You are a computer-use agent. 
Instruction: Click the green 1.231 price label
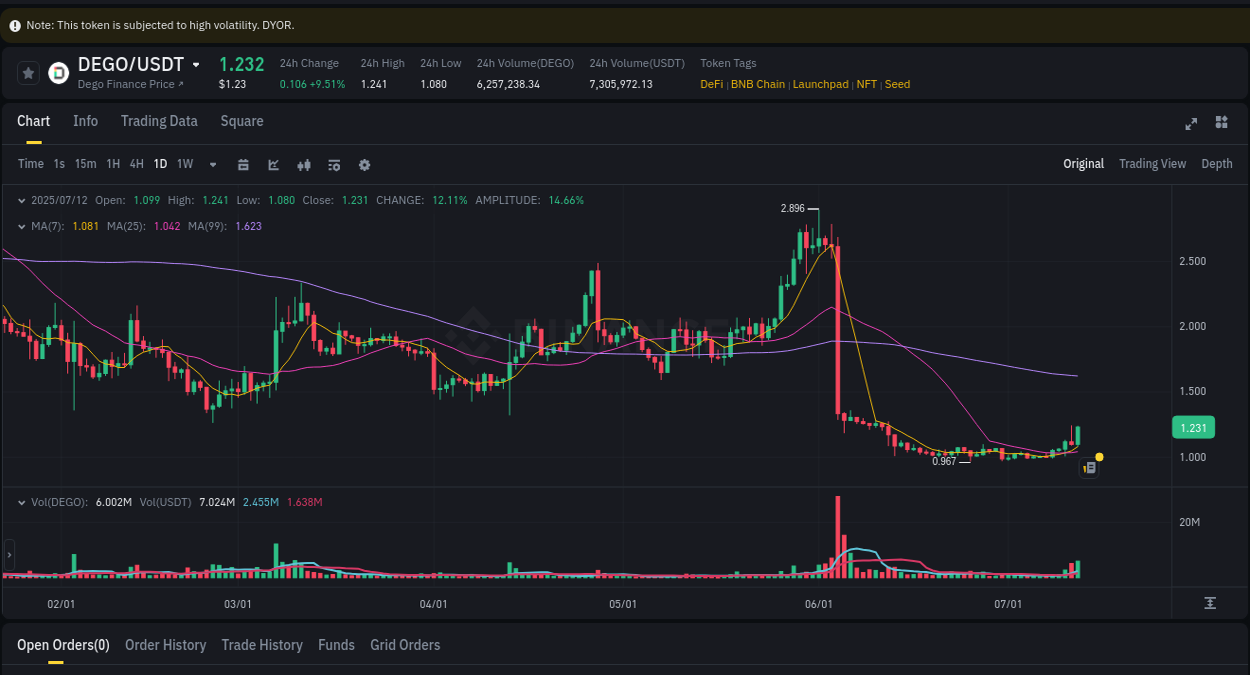pyautogui.click(x=1193, y=427)
